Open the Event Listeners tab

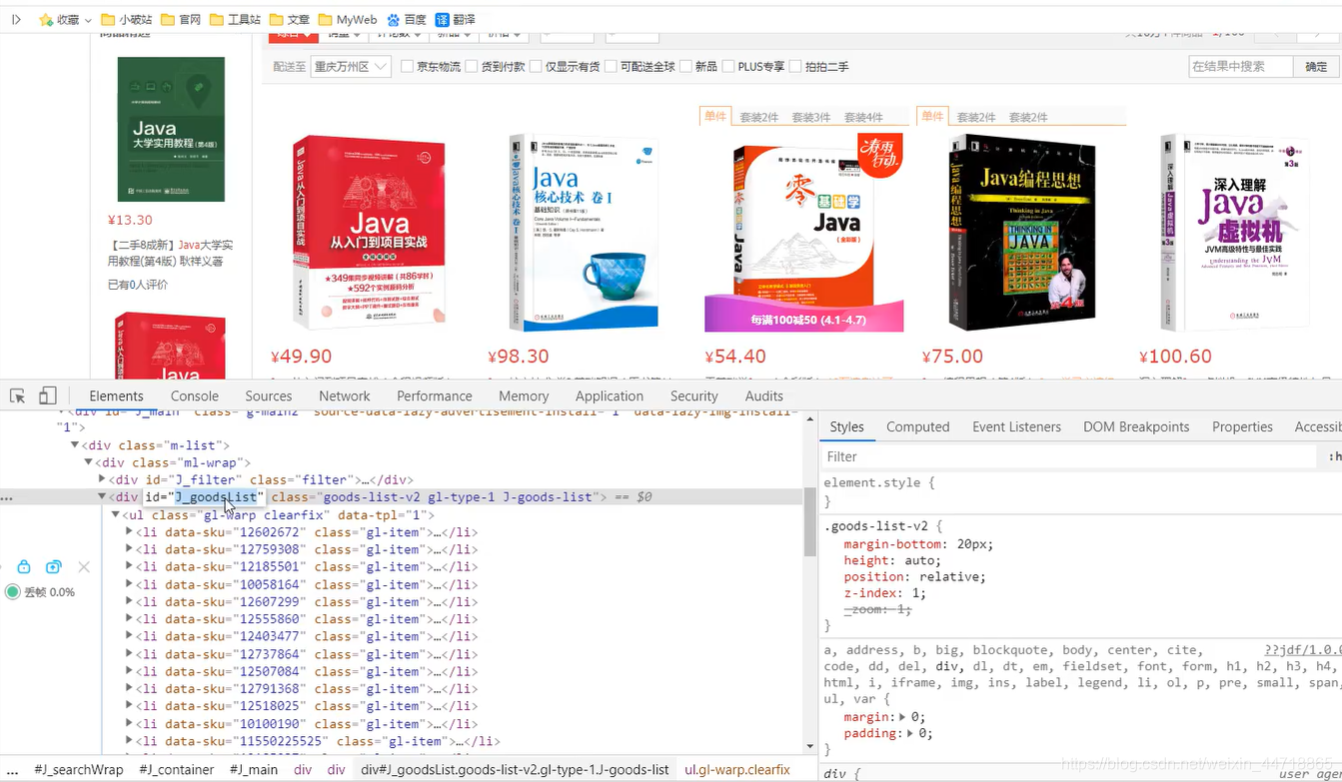(1016, 427)
